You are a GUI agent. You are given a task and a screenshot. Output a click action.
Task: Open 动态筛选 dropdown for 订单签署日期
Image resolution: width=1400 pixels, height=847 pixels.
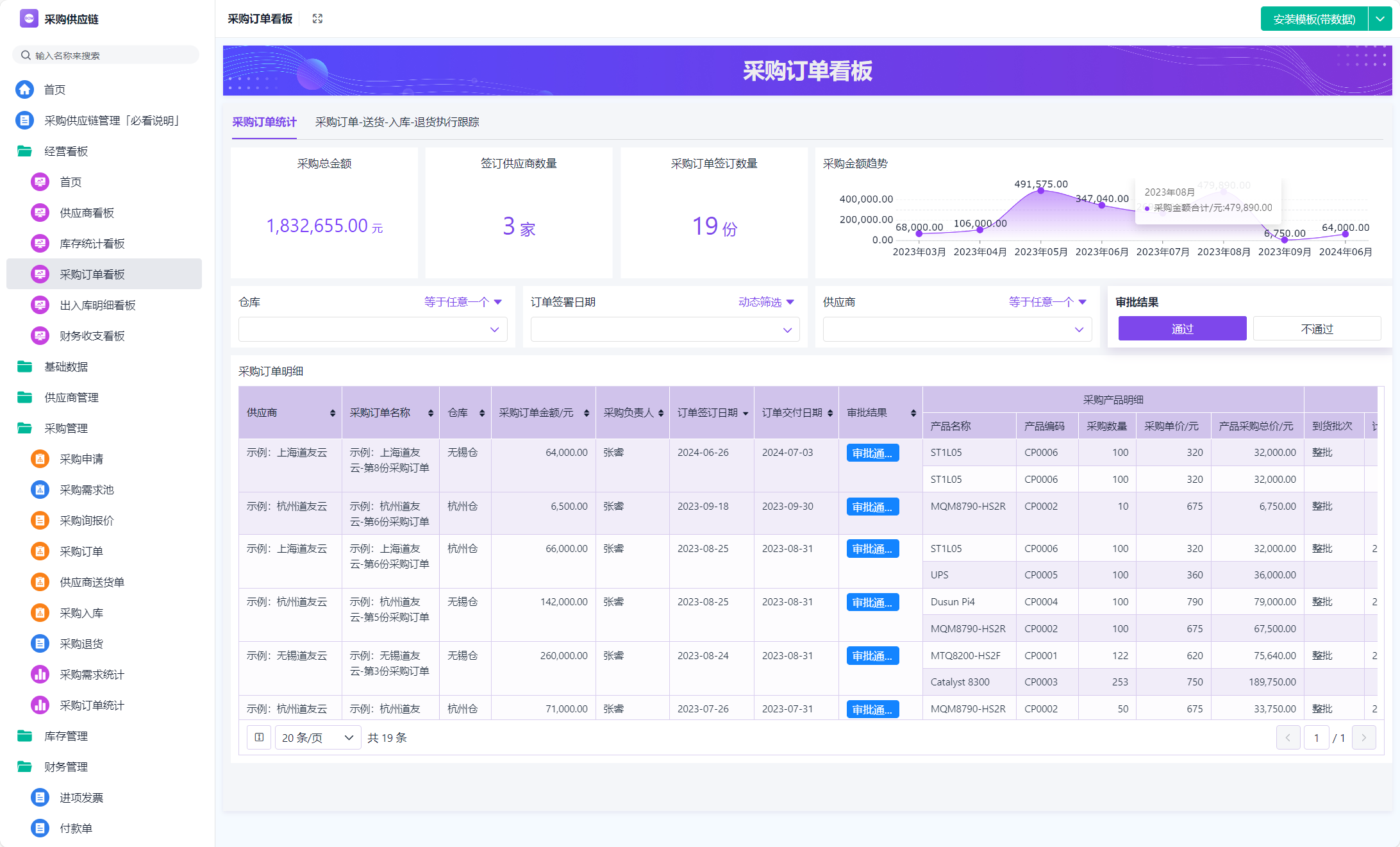coord(766,302)
